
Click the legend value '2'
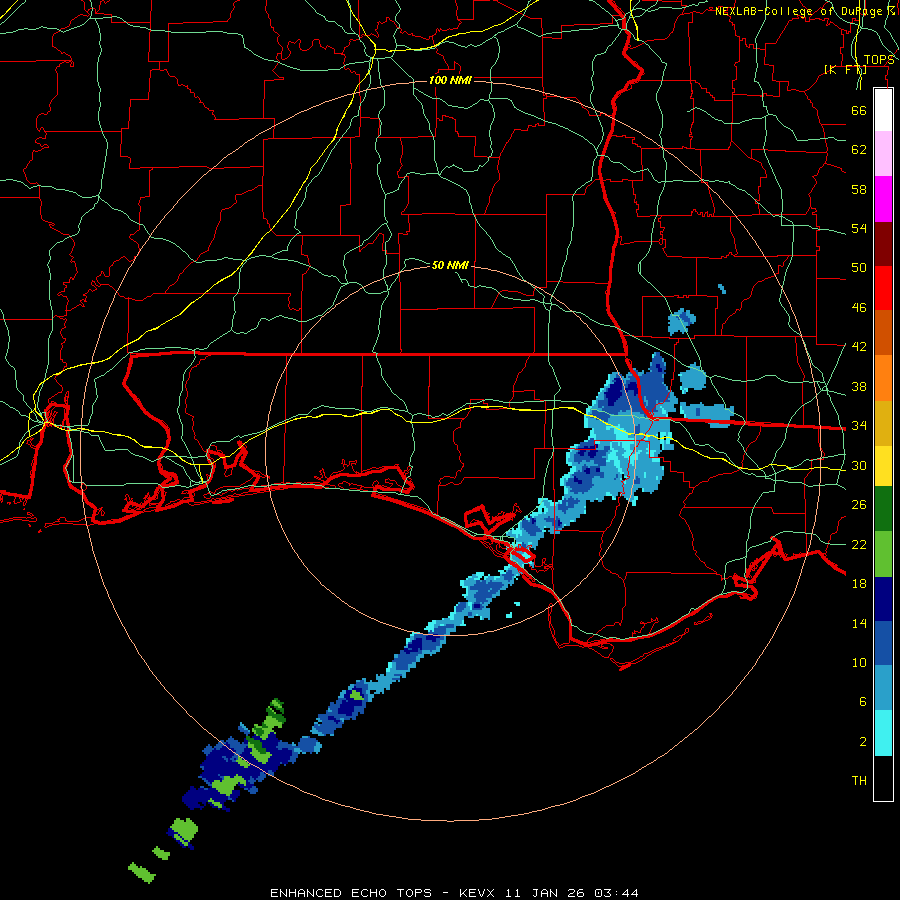point(863,742)
